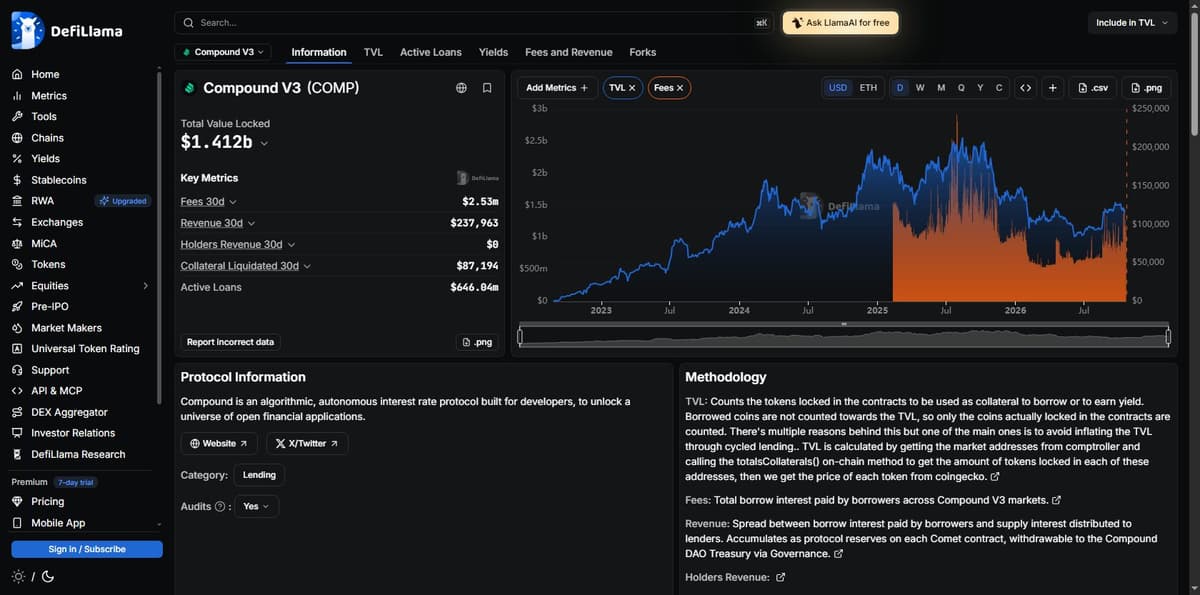Switch to the Information tab
The height and width of the screenshot is (595, 1200).
tap(319, 52)
